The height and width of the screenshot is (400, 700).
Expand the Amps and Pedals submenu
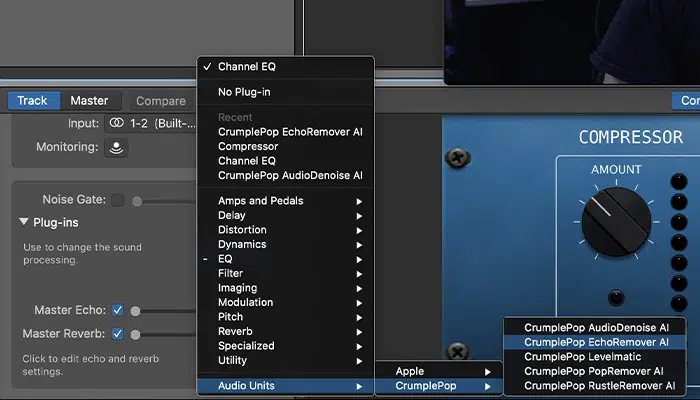point(285,201)
